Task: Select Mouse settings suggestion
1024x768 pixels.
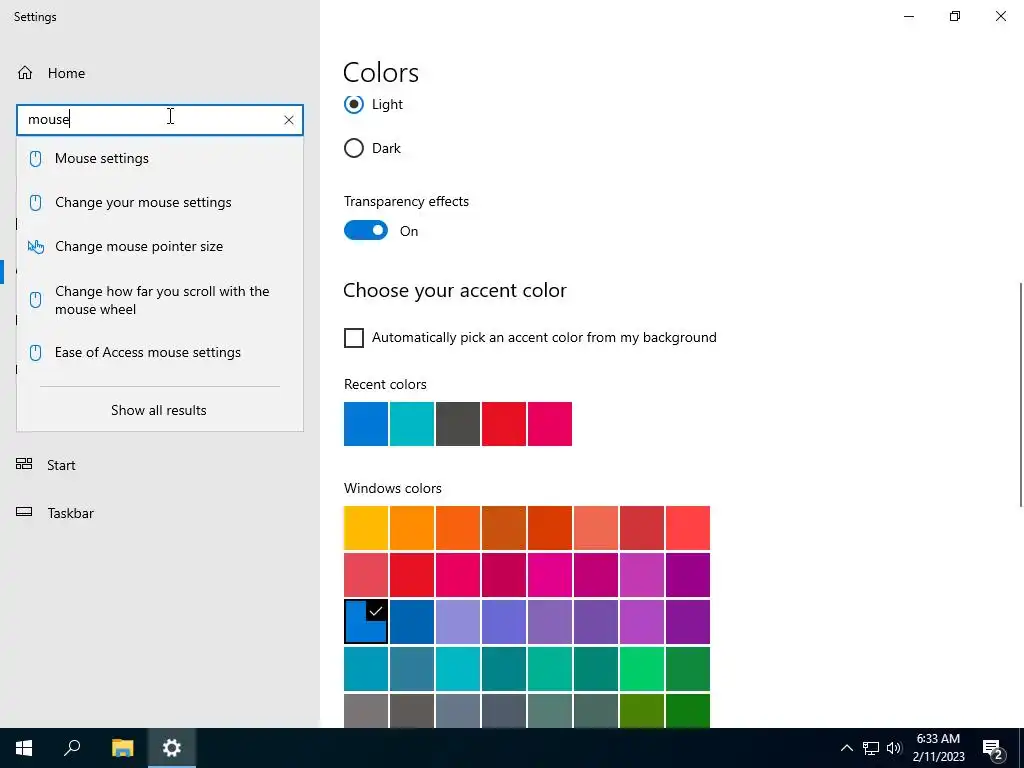Action: click(x=160, y=158)
